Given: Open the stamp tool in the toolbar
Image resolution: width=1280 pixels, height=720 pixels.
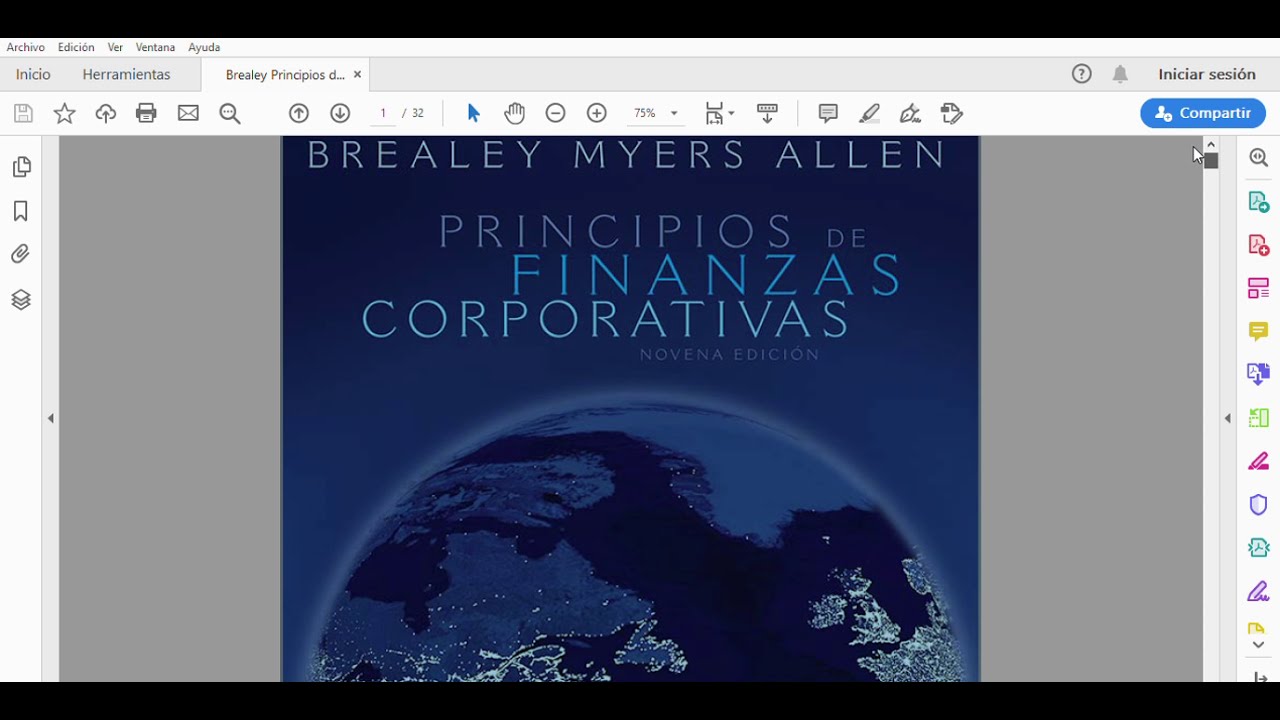Looking at the screenshot, I should (x=952, y=113).
